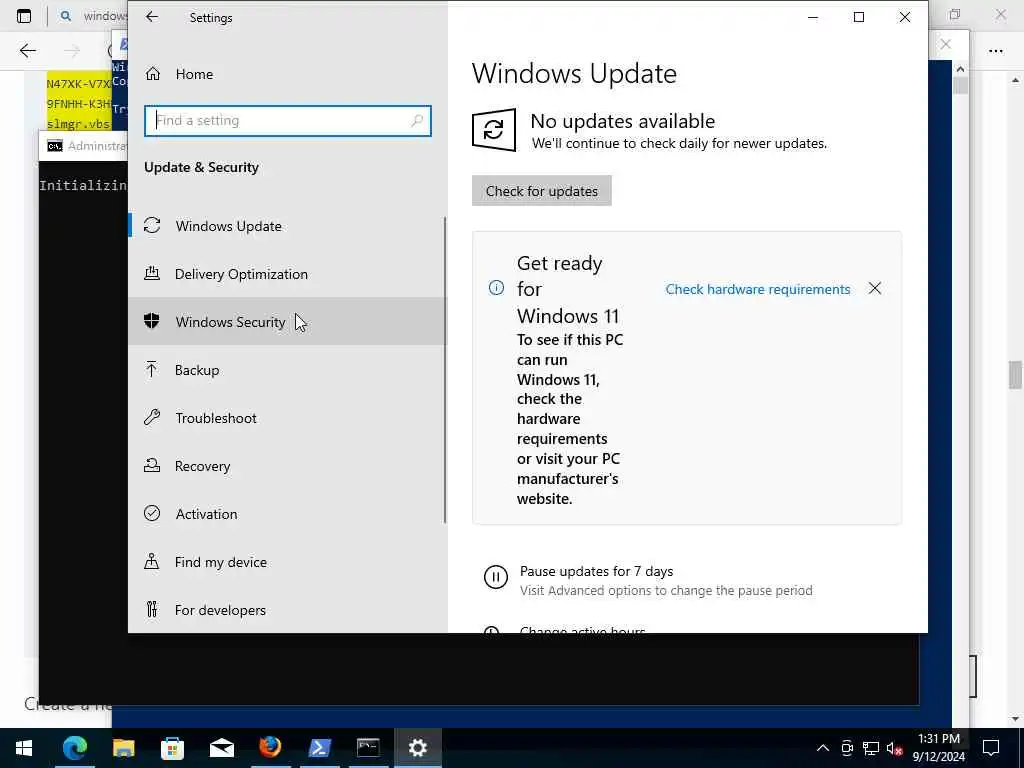Image resolution: width=1024 pixels, height=768 pixels.
Task: Switch to PowerShell on taskbar
Action: click(319, 748)
